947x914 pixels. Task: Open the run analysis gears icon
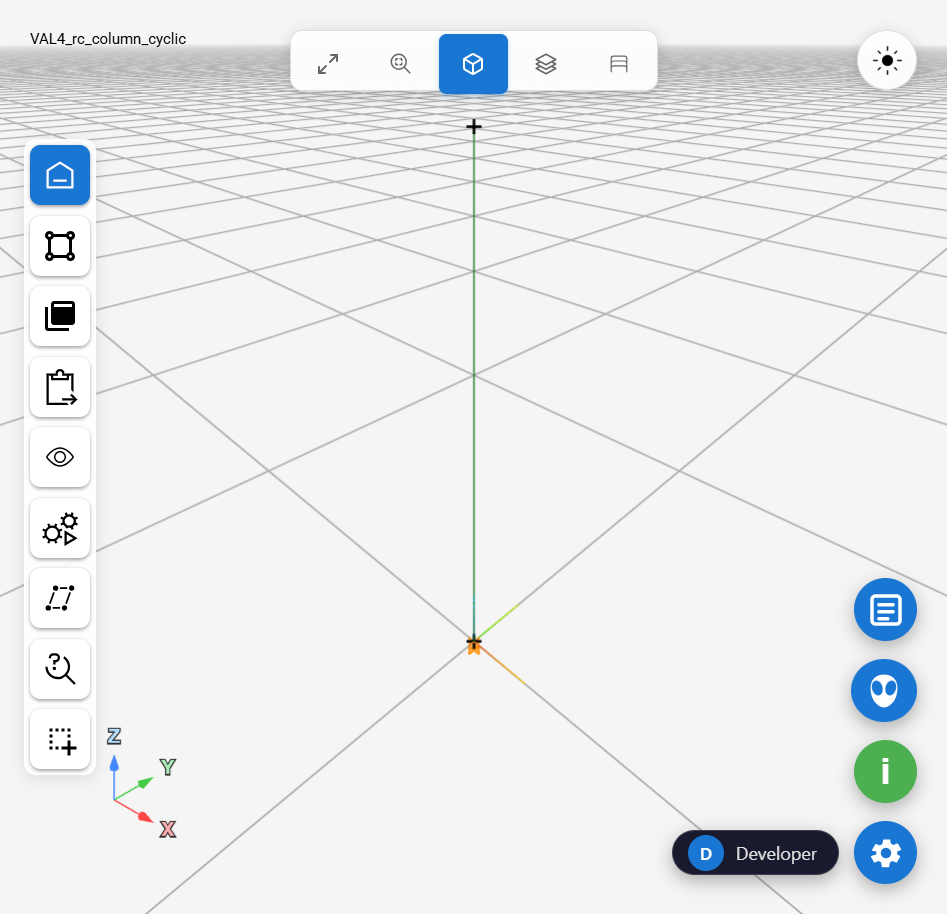(x=60, y=528)
